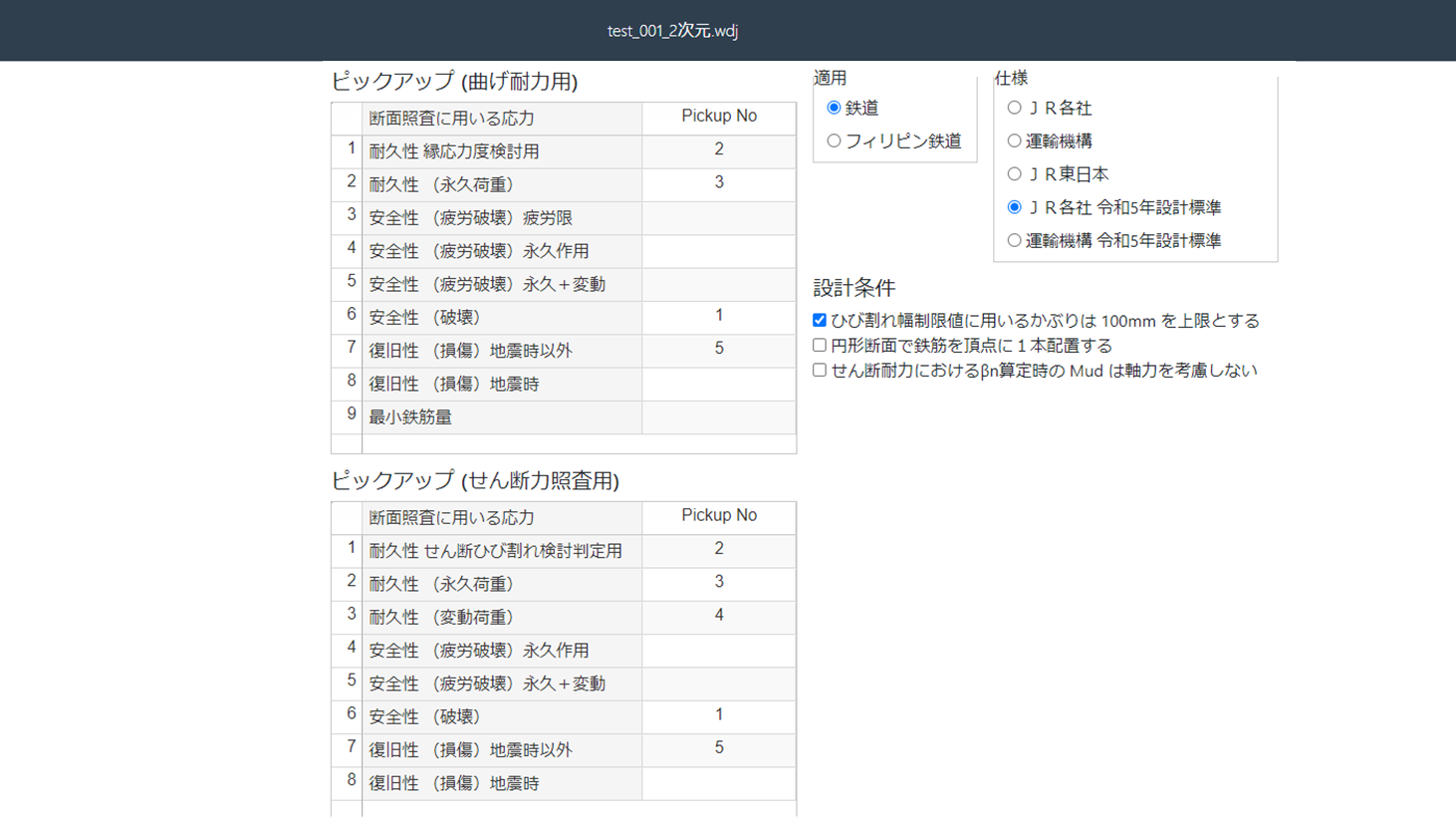Screen dimensions: 1456x820
Task: Uncheck the かぶり 100mm 上限 checkbox
Action: (820, 321)
